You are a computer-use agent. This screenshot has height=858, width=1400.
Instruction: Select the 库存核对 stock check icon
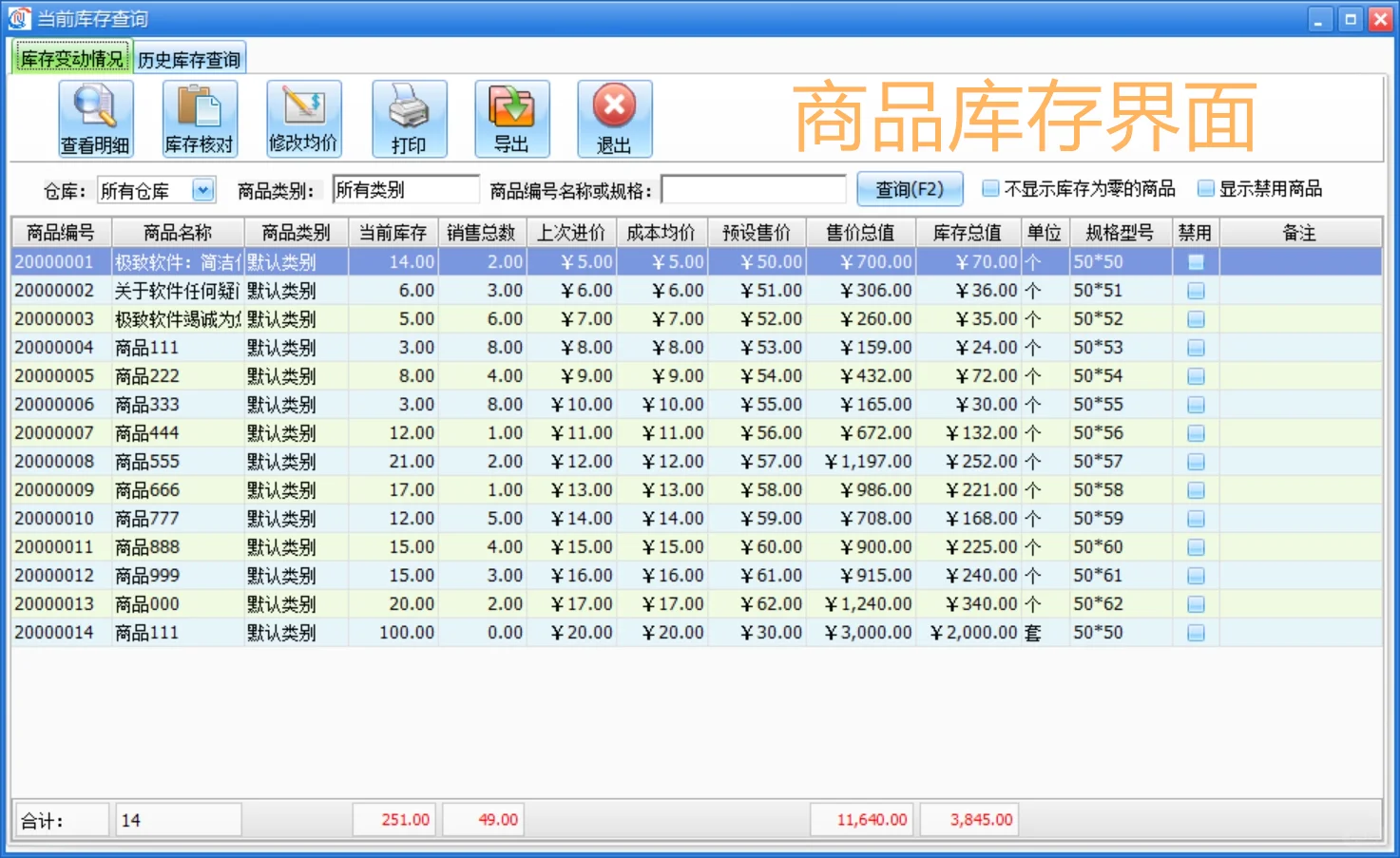(199, 118)
